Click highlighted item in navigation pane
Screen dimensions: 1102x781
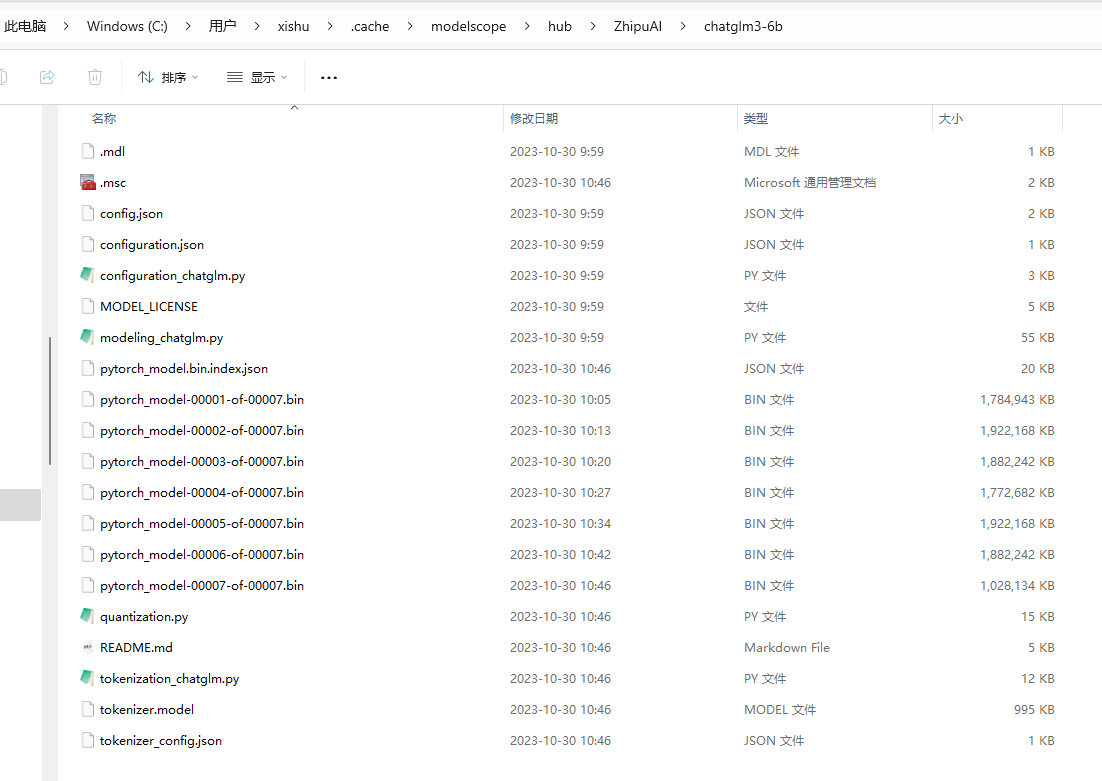(x=20, y=505)
